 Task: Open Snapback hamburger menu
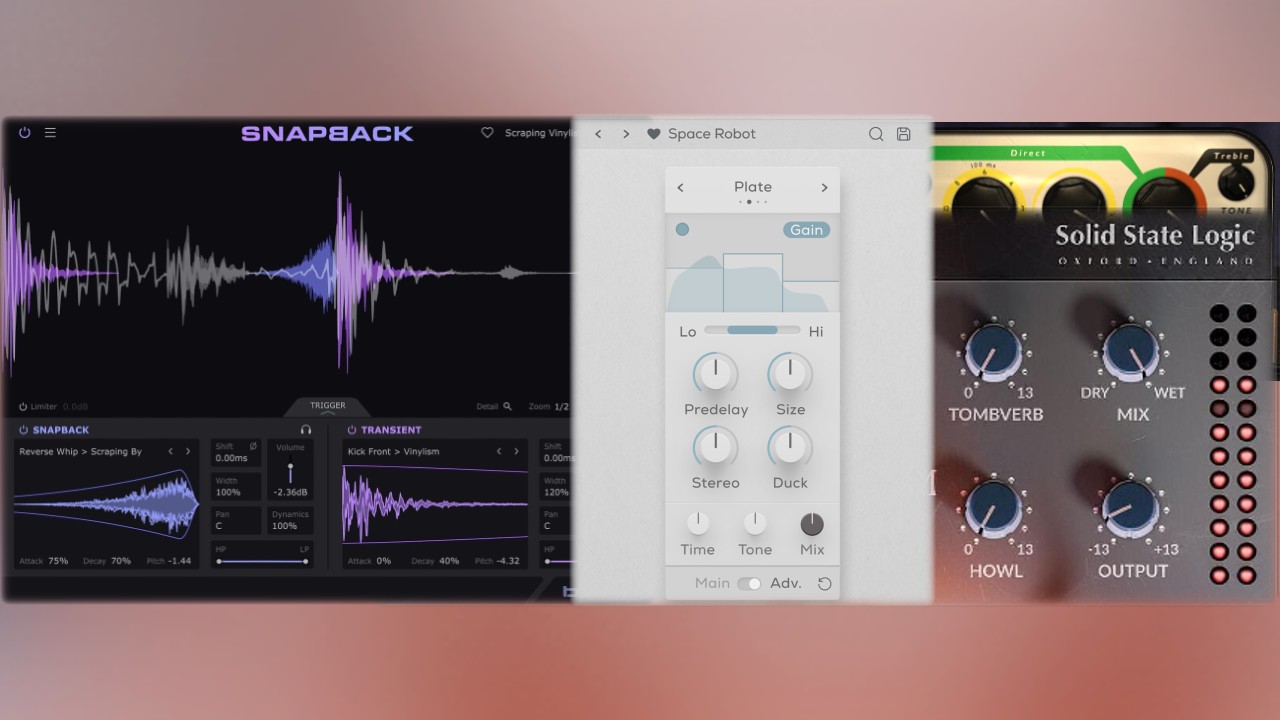click(x=50, y=132)
